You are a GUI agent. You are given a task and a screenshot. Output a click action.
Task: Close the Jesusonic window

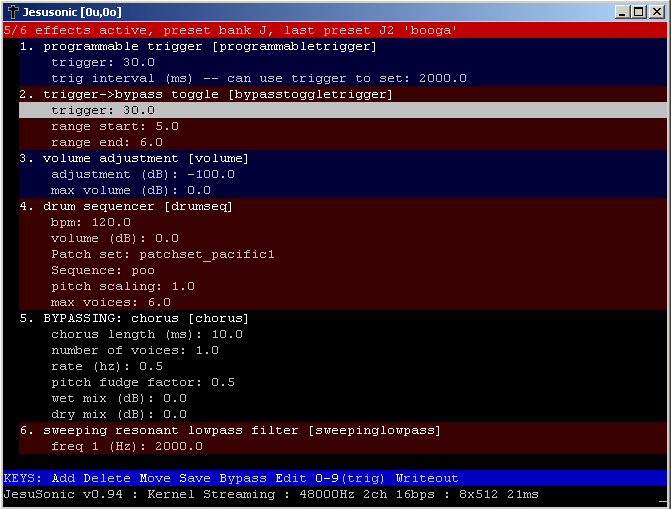pos(656,12)
